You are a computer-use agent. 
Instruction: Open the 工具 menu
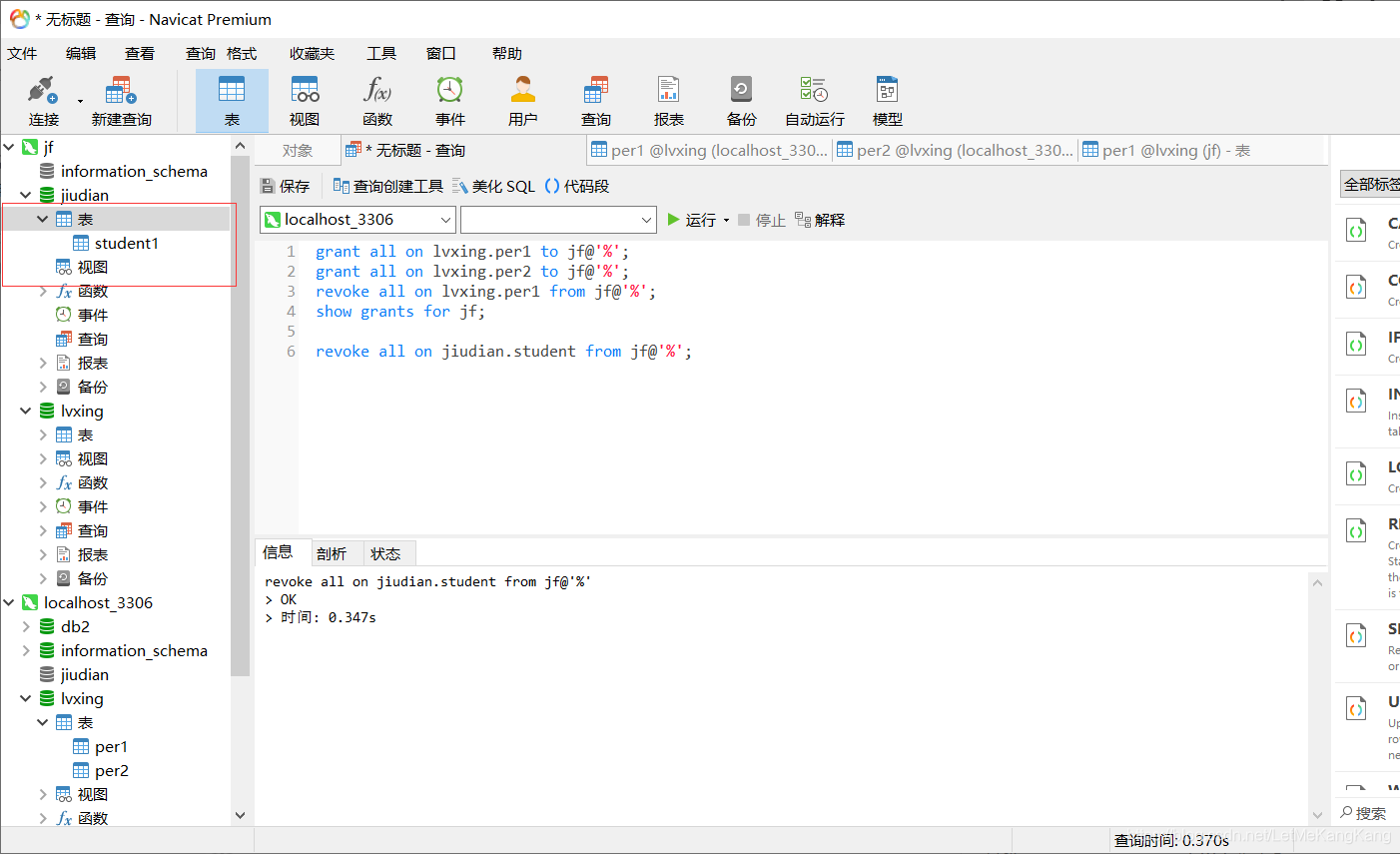coord(381,54)
